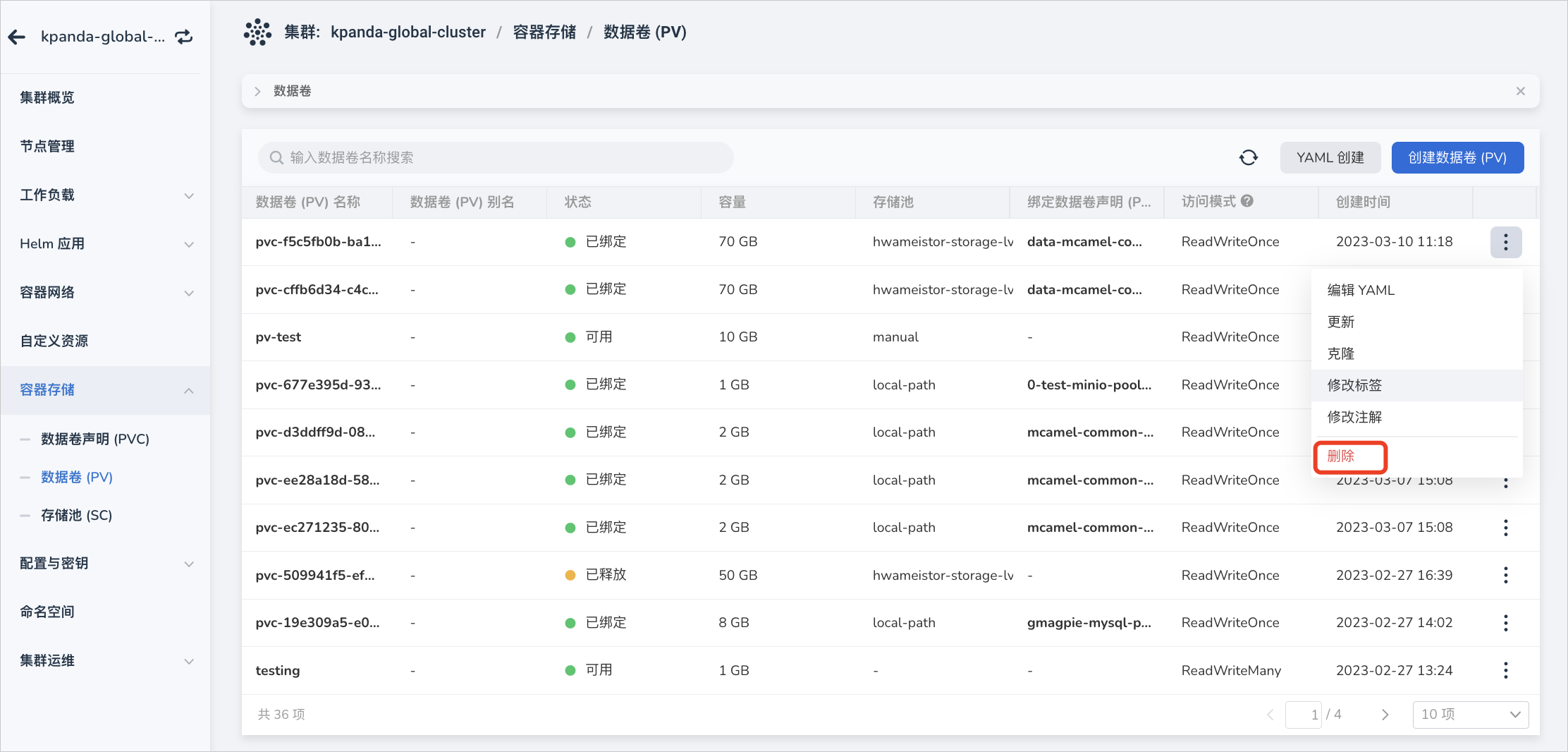The height and width of the screenshot is (752, 1568).
Task: Open pvc-d3ddff9d-08... volume details
Action: pos(315,432)
